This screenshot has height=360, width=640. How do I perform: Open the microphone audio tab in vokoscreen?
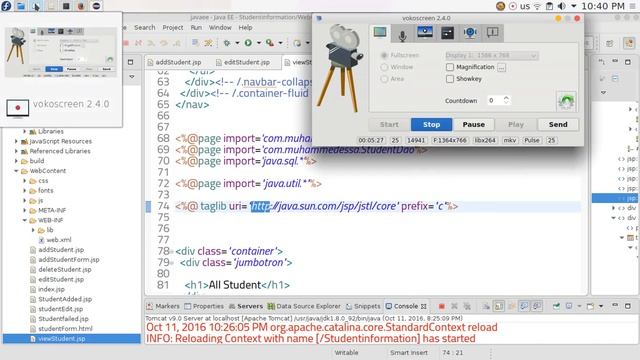coord(402,33)
